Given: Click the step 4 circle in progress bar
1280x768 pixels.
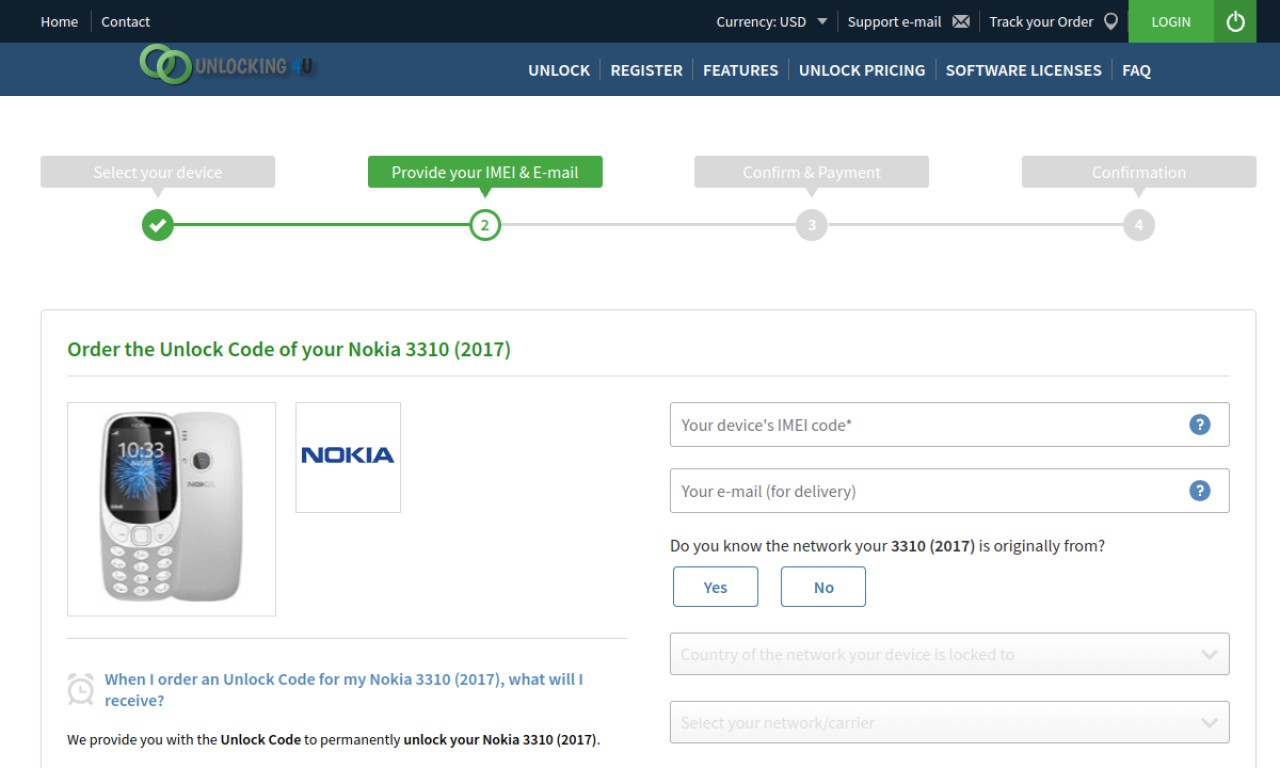Looking at the screenshot, I should click(x=1138, y=225).
